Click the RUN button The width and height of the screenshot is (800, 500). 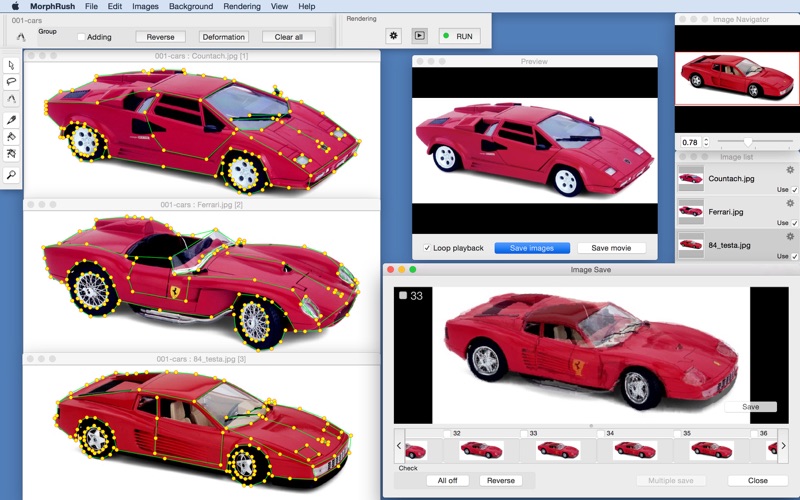click(460, 36)
